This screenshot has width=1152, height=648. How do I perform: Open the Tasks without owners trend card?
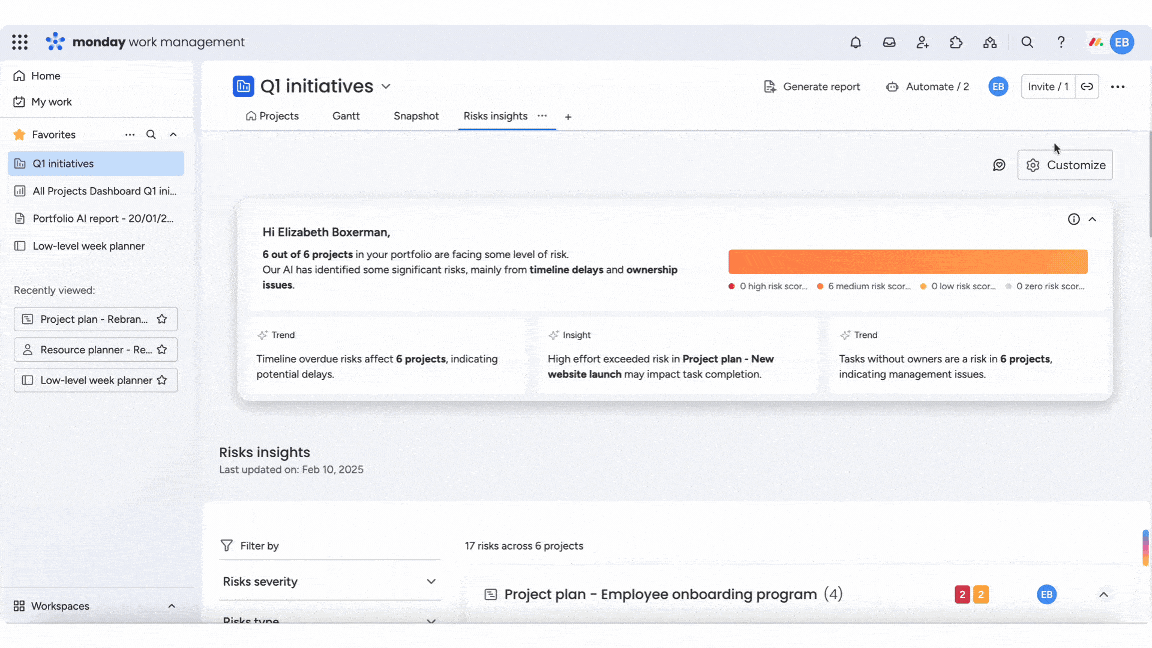coord(968,356)
